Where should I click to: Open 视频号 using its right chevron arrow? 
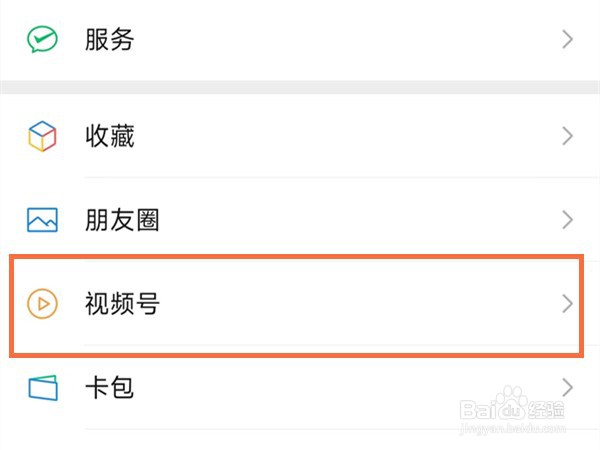pyautogui.click(x=567, y=304)
